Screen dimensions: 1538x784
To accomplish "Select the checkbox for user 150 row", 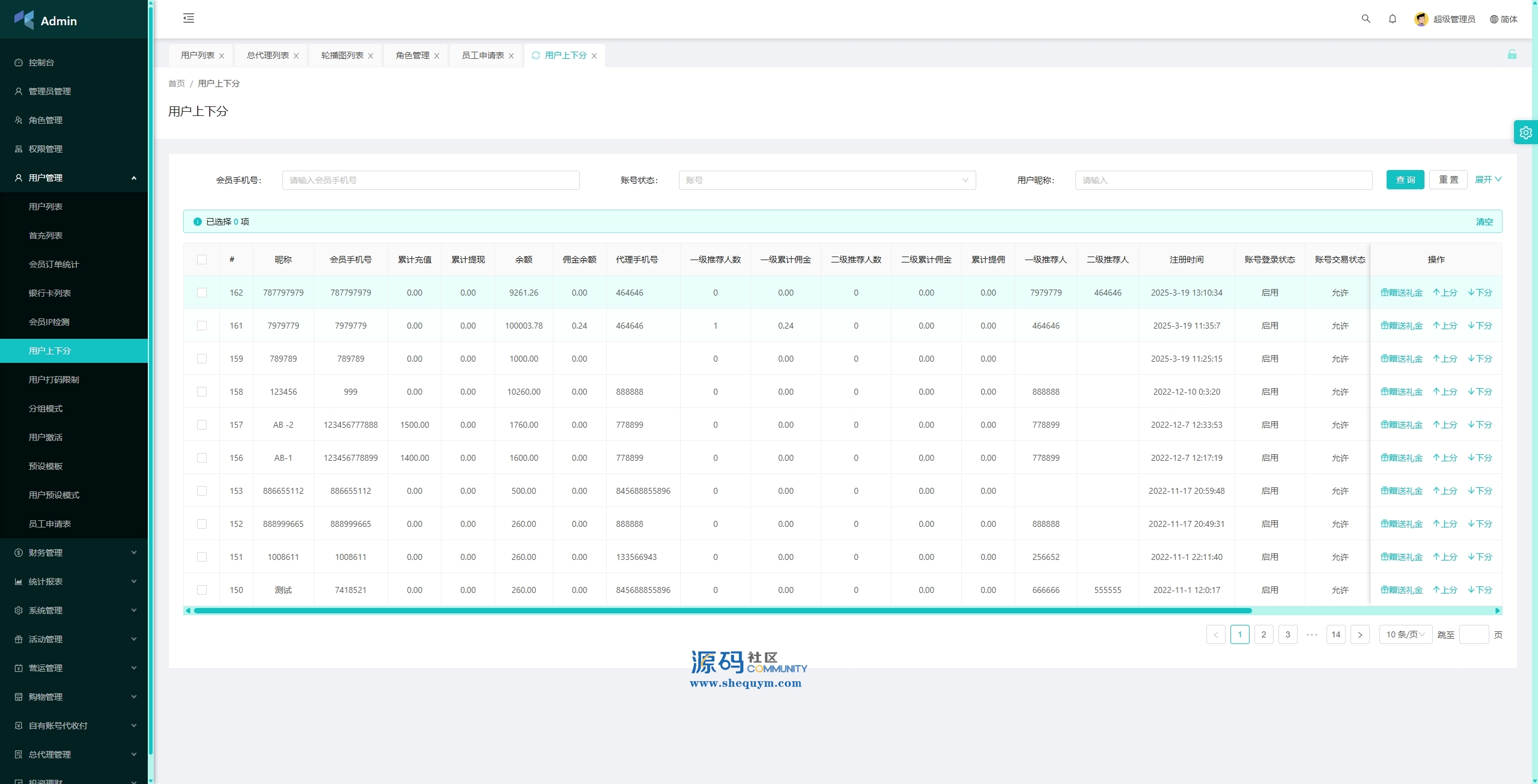I will 202,590.
